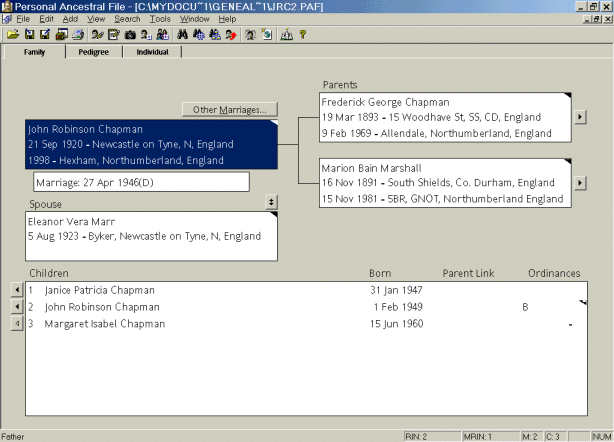
Task: Click the left arrow beside Janice Patricia Chapman
Action: [16, 290]
